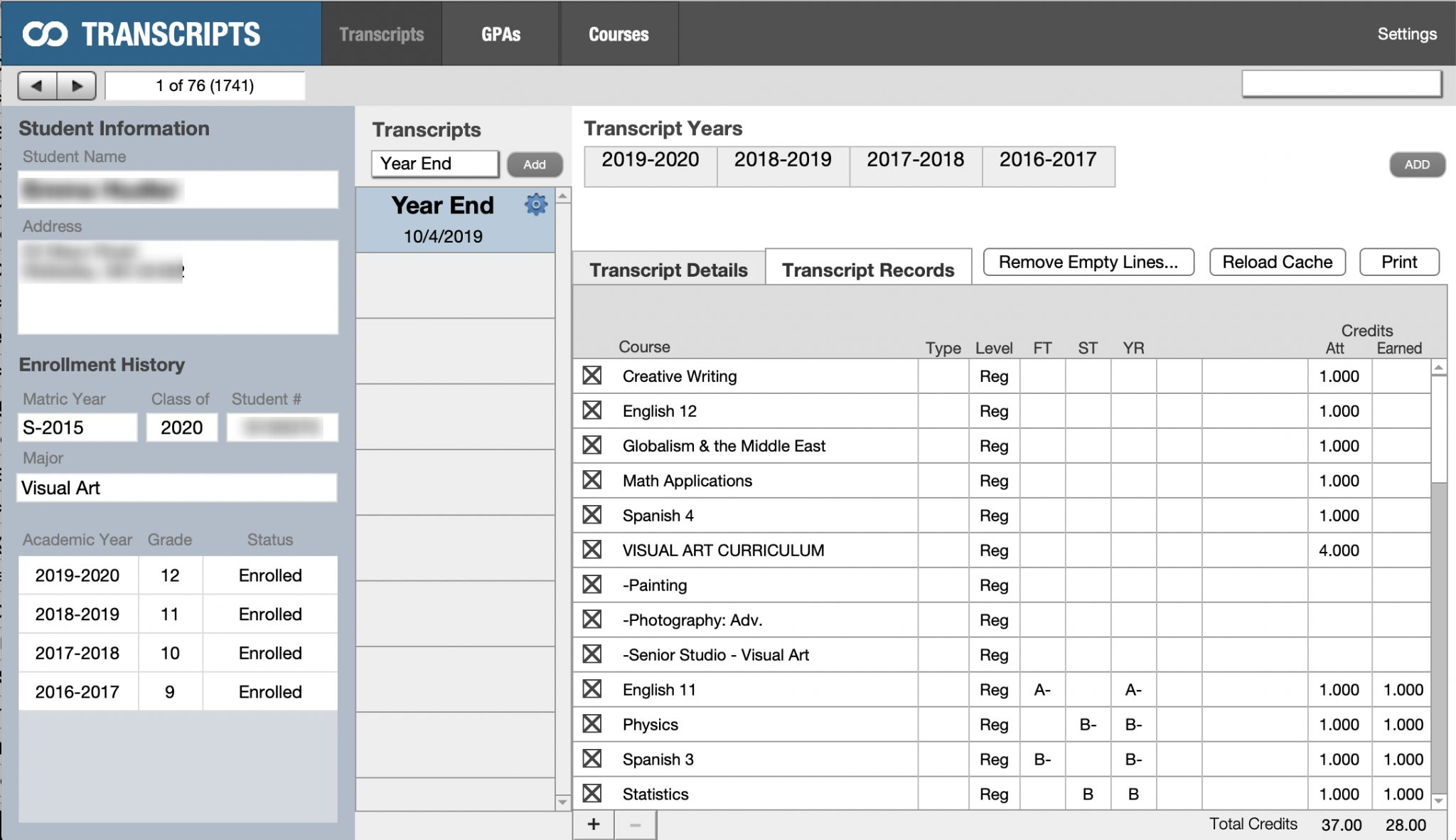
Task: Select the 2019-2020 transcript year
Action: pos(651,166)
